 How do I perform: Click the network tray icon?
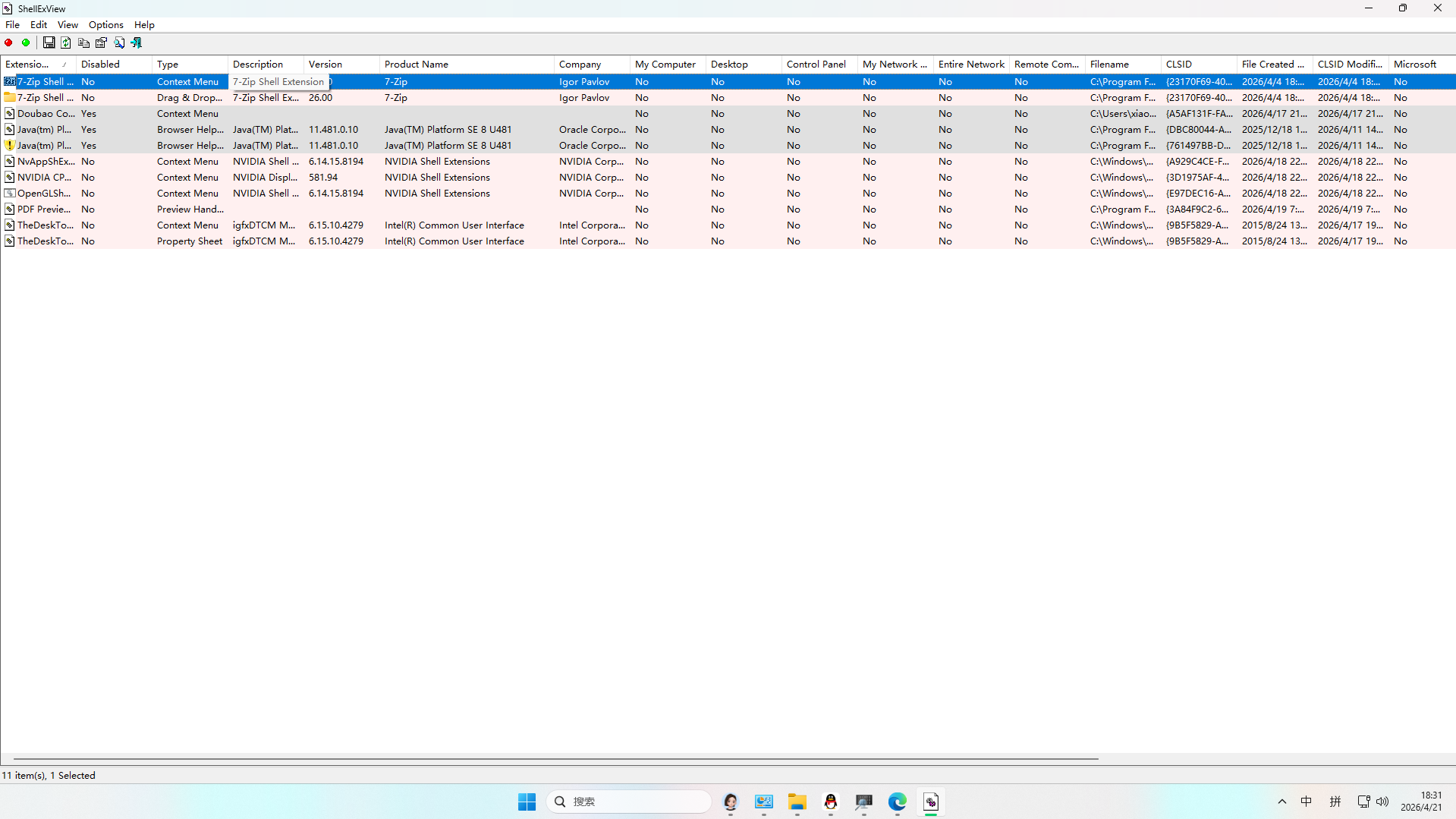(1363, 802)
